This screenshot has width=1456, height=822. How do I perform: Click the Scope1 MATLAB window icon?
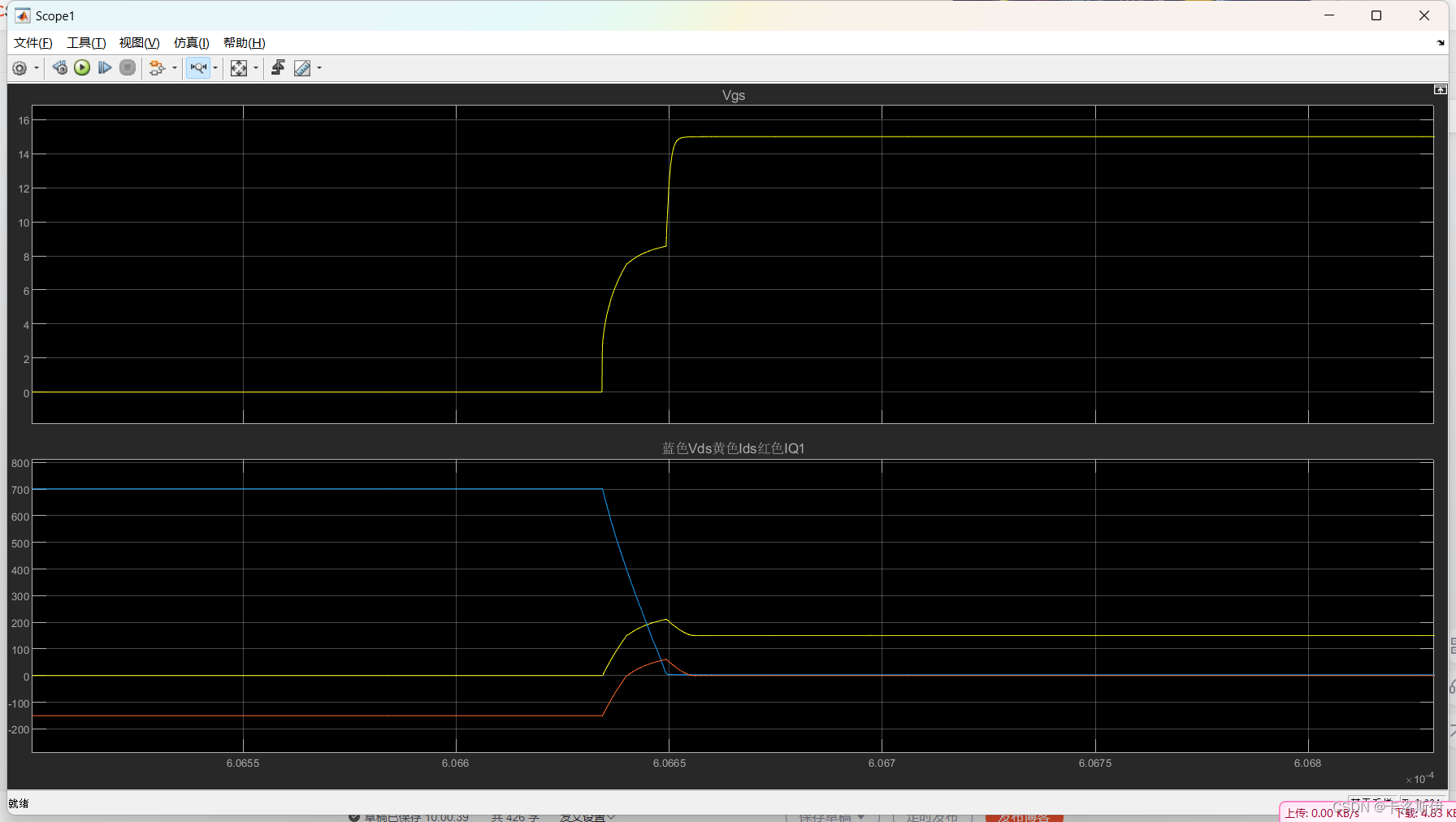pos(23,15)
